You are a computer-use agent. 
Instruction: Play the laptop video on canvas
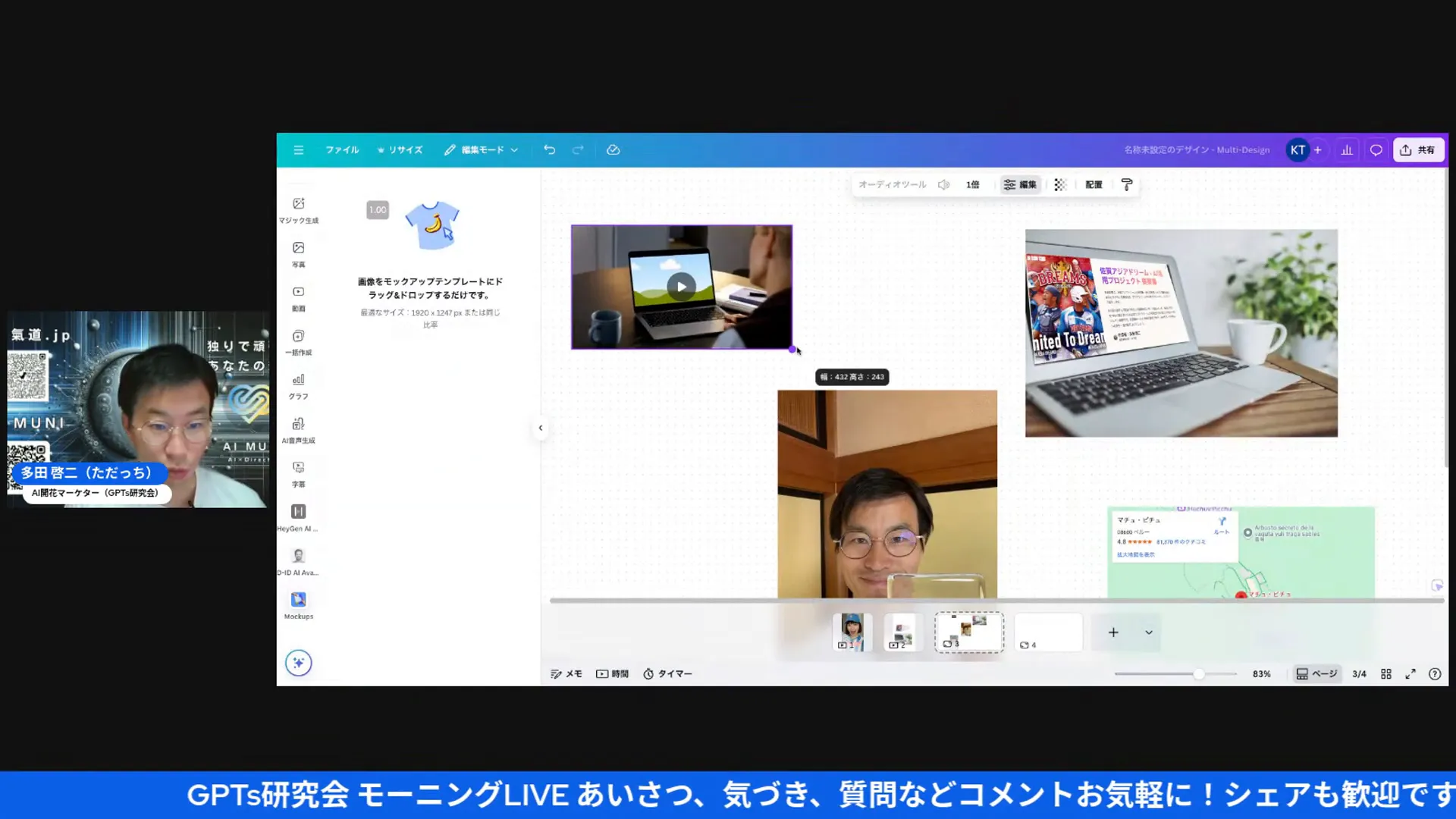coord(681,287)
